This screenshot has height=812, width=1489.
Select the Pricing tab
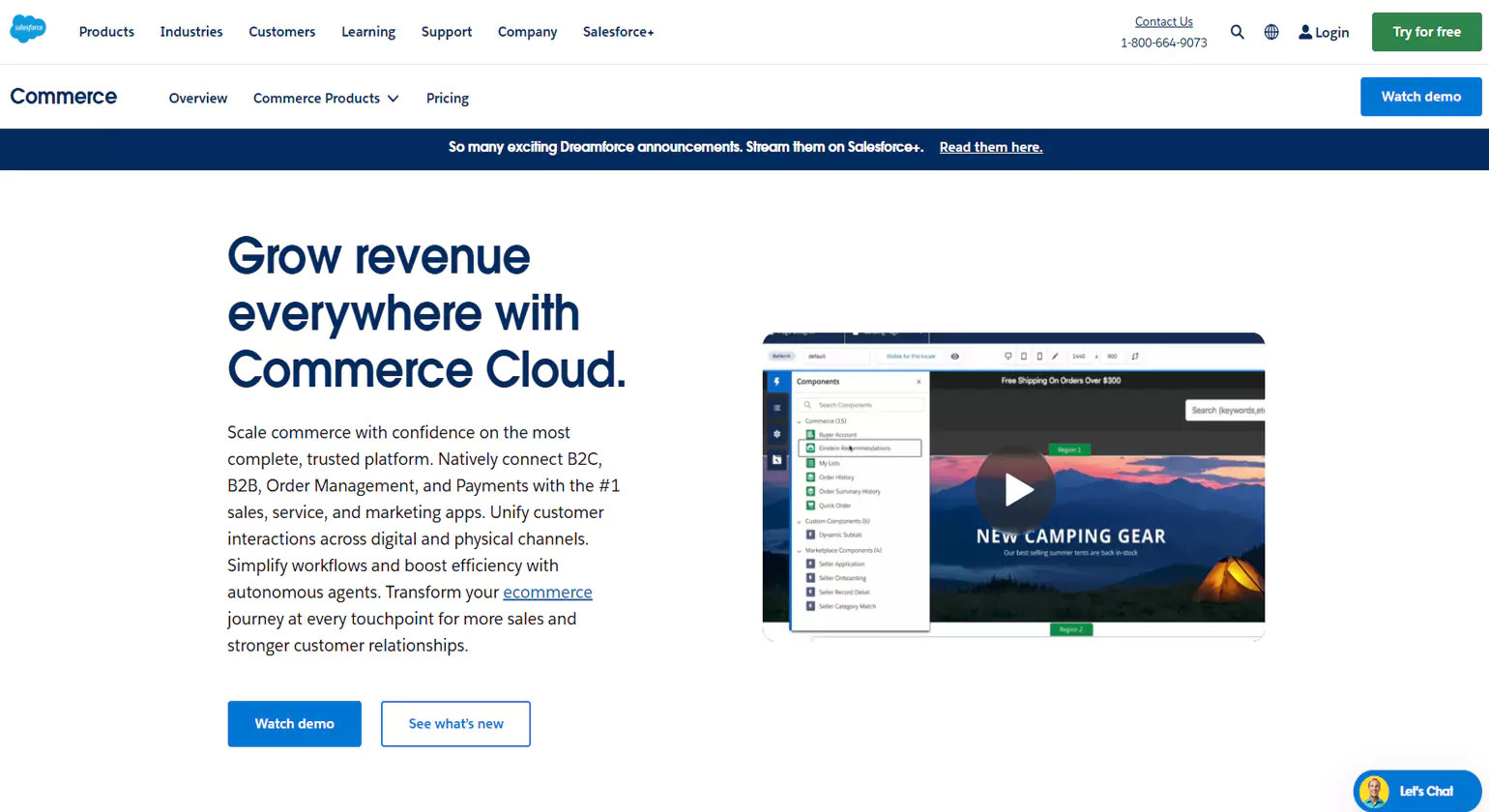click(x=447, y=98)
